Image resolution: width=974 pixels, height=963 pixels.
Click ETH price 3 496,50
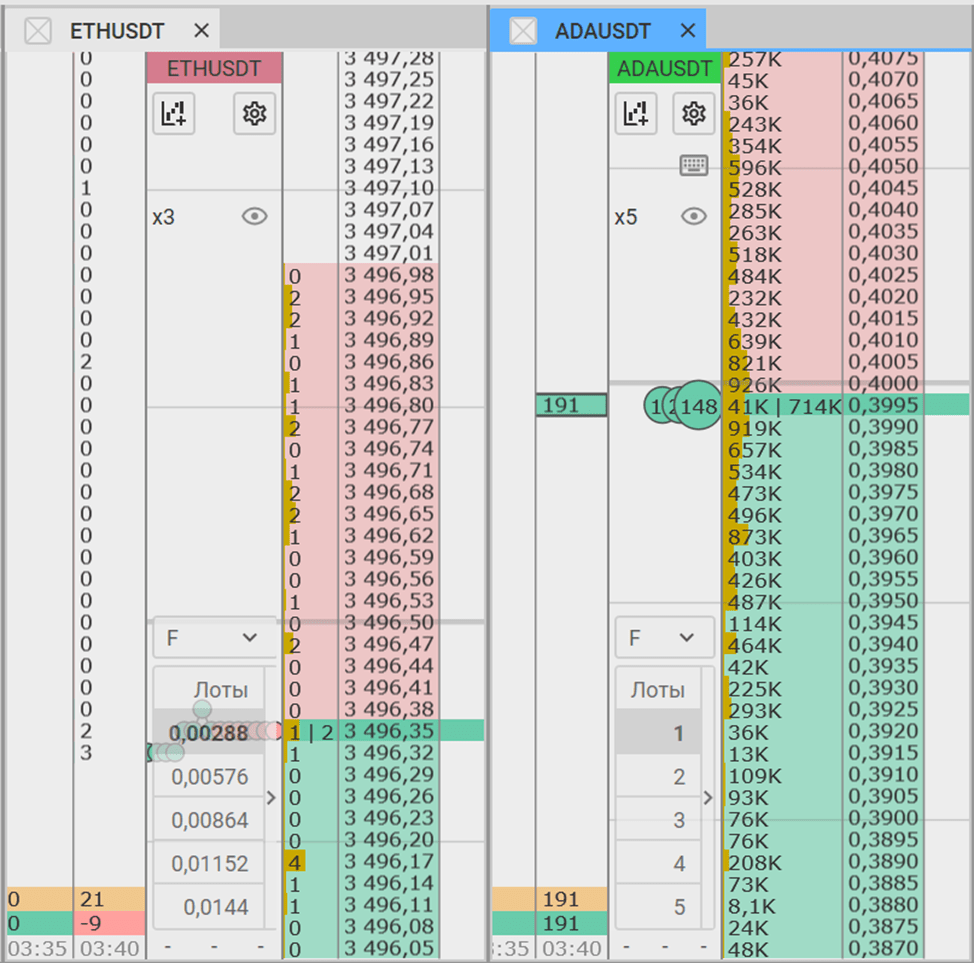389,622
